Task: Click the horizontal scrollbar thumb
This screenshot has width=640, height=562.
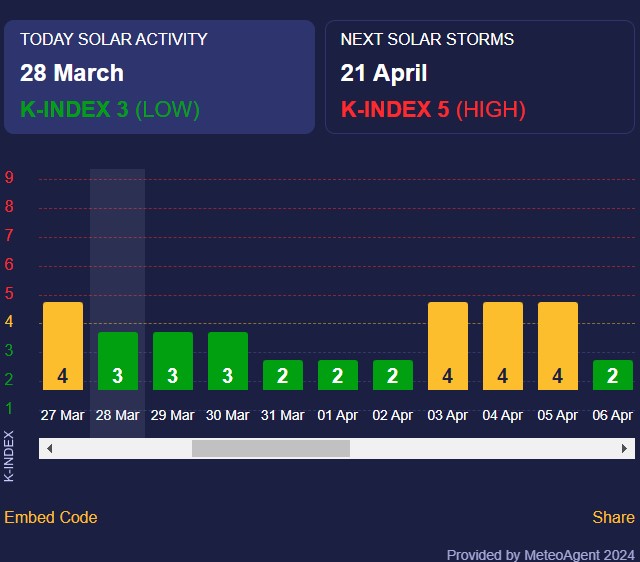Action: [270, 449]
